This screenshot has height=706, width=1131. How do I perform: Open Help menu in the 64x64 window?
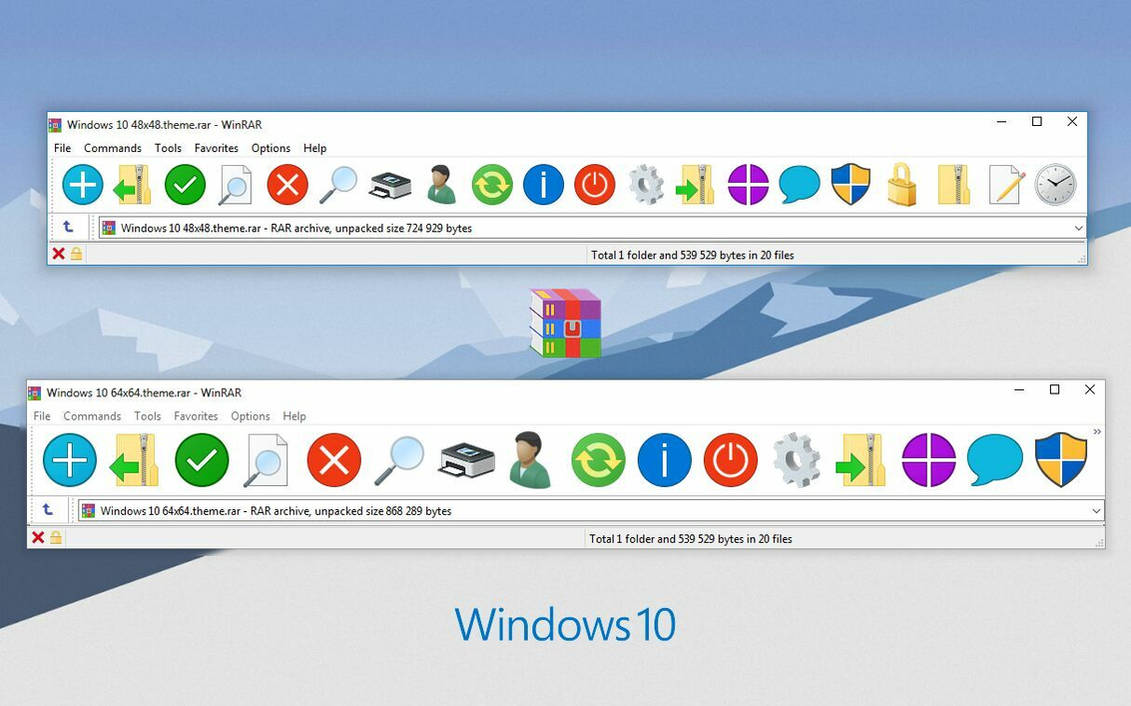pos(294,416)
